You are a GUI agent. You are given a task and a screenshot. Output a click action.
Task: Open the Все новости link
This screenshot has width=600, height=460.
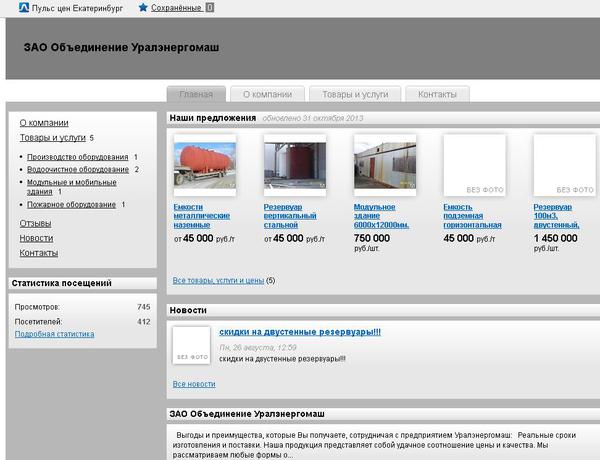coord(194,384)
